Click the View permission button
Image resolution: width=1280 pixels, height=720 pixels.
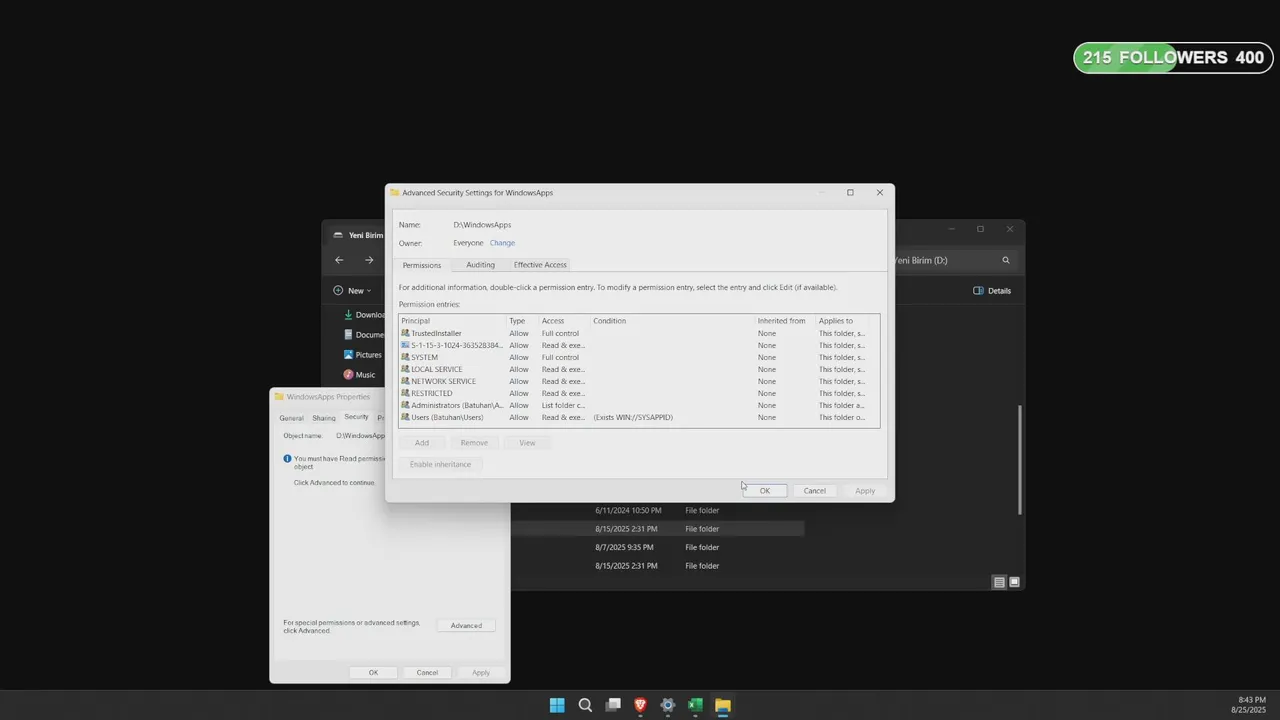click(527, 443)
